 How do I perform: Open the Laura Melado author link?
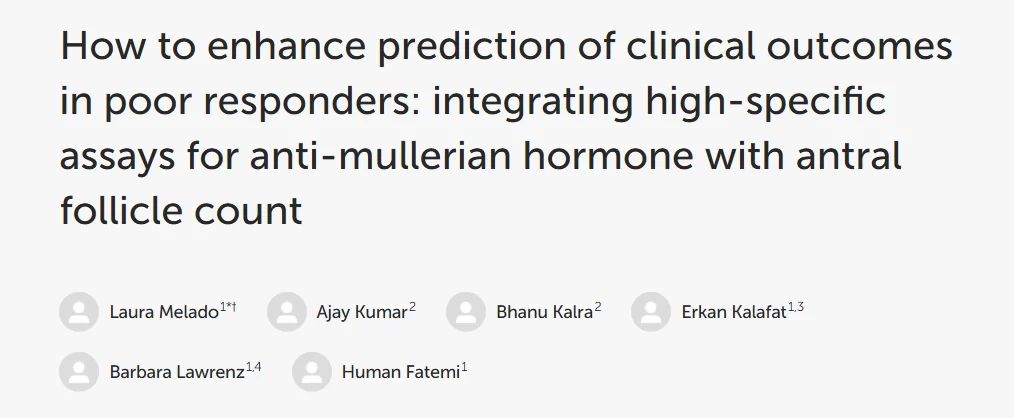pyautogui.click(x=163, y=313)
